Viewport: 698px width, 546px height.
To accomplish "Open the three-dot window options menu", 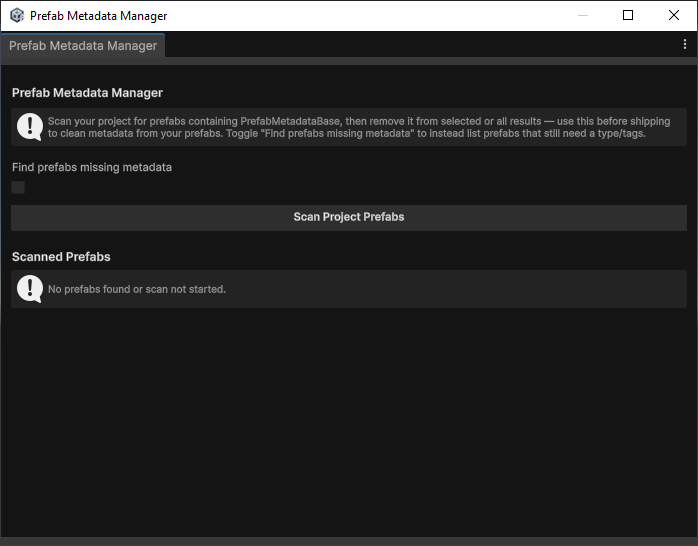I will (x=685, y=44).
